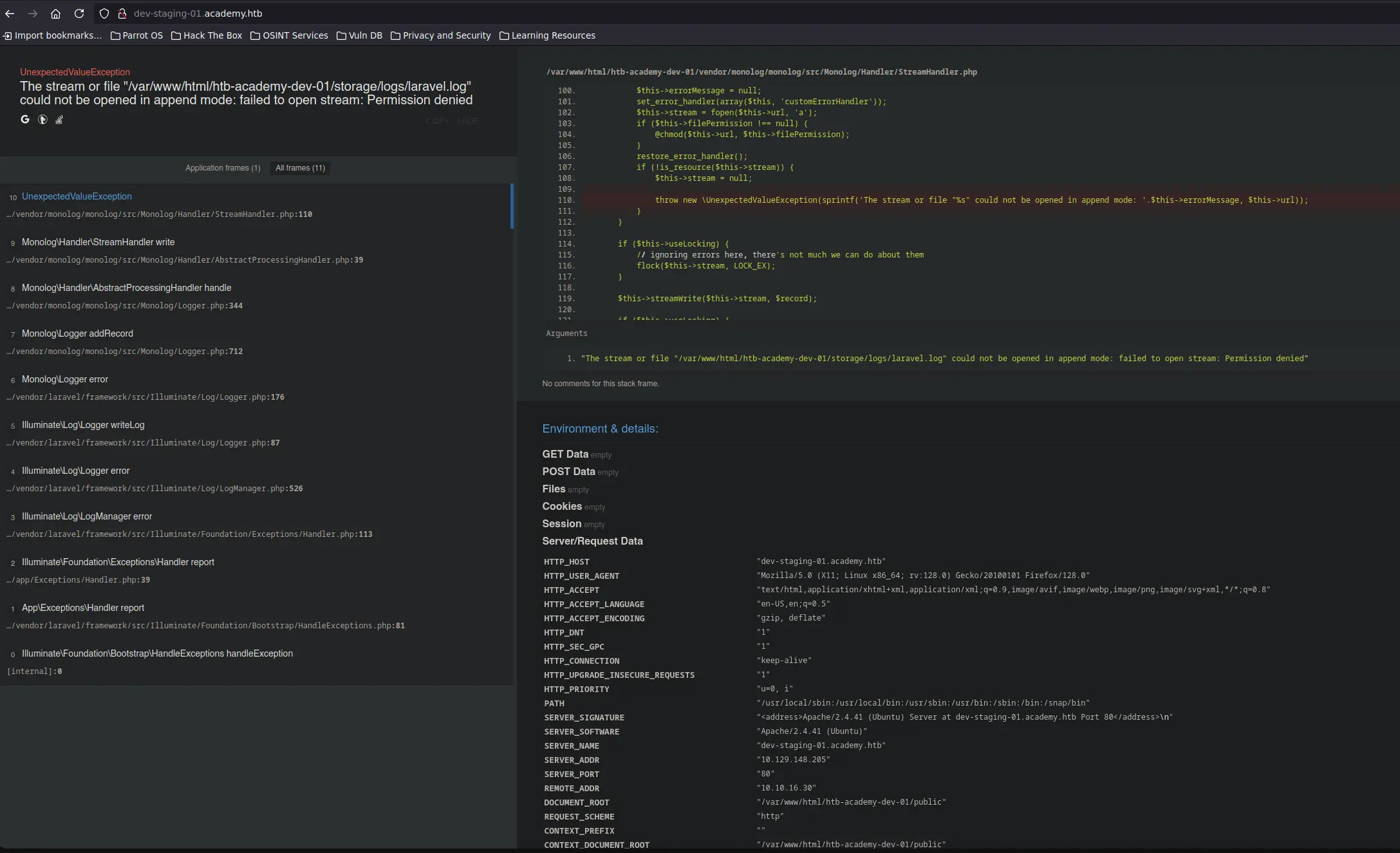Viewport: 1400px width, 853px height.
Task: Click argument 1 error message string
Action: (x=944, y=359)
